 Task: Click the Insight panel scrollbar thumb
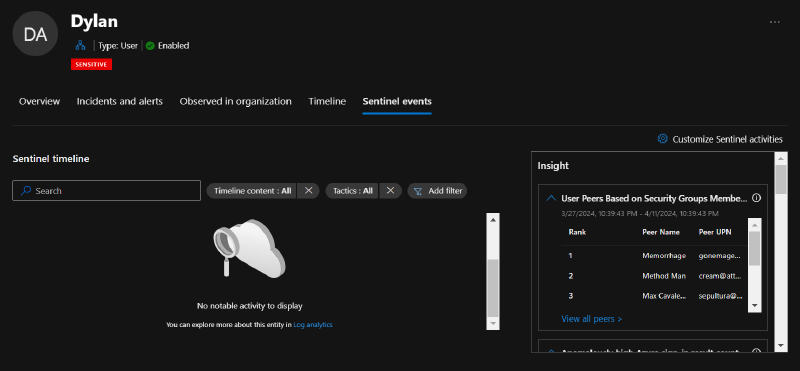pos(780,179)
